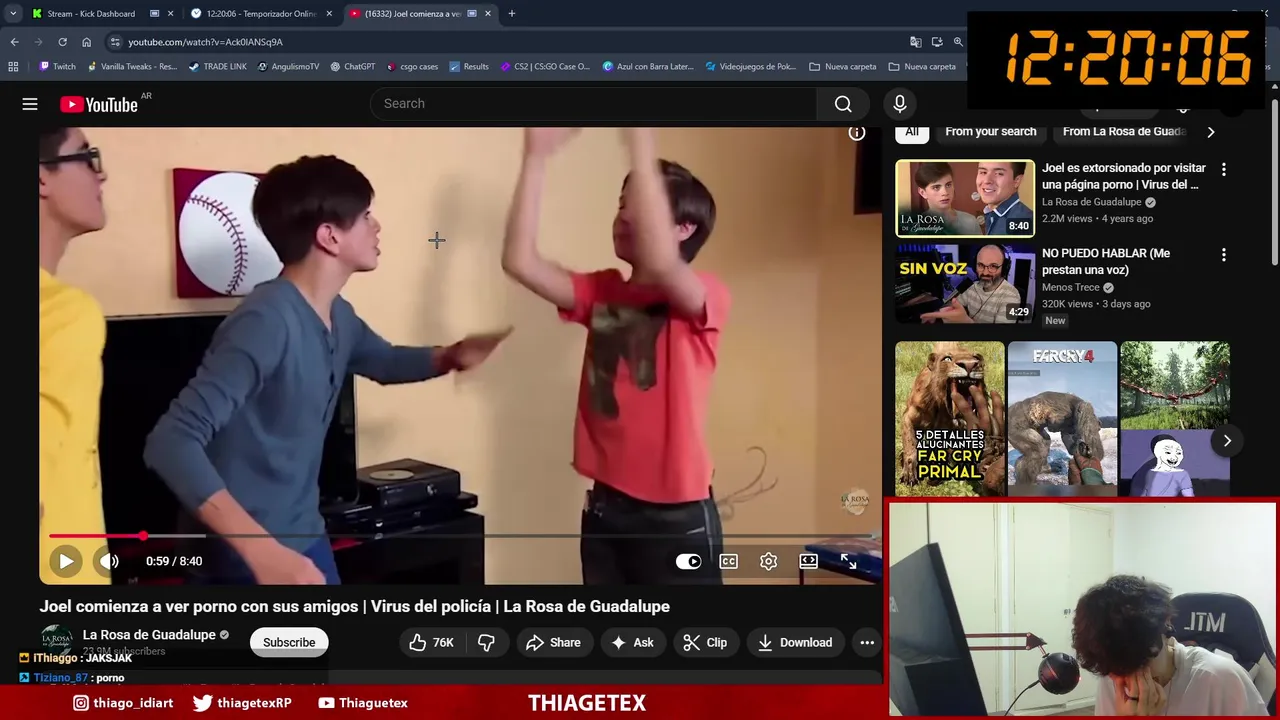Reload the current page
1280x720 pixels.
62,42
